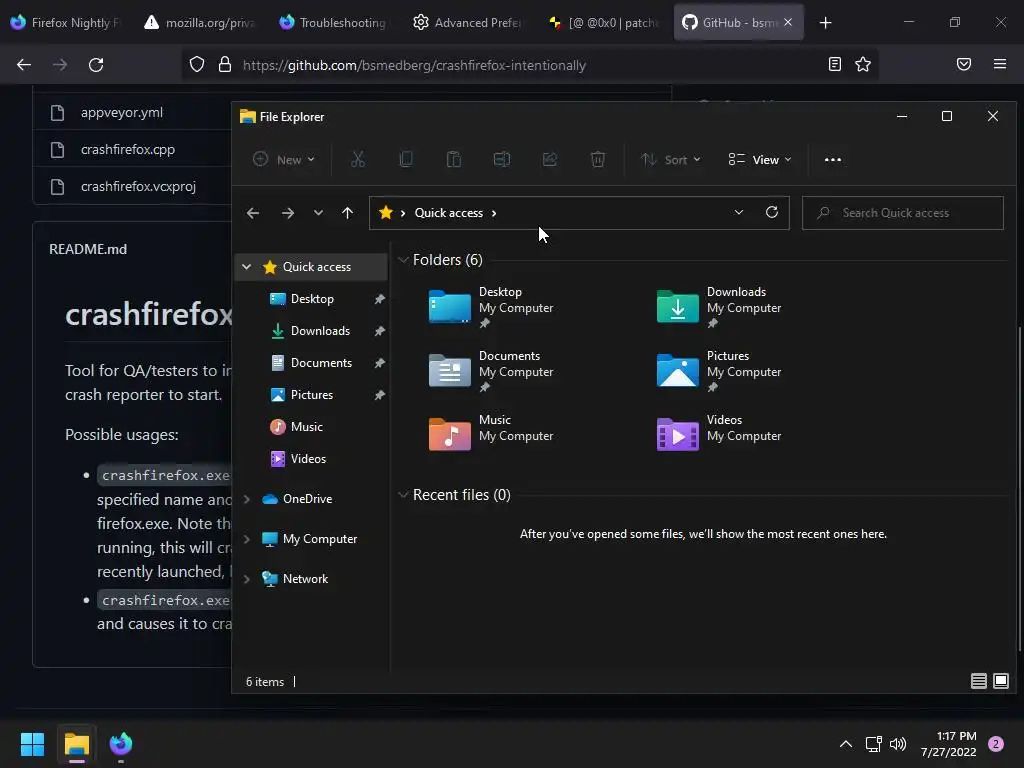Open the Downloads folder tile
The width and height of the screenshot is (1024, 768).
pyautogui.click(x=719, y=306)
